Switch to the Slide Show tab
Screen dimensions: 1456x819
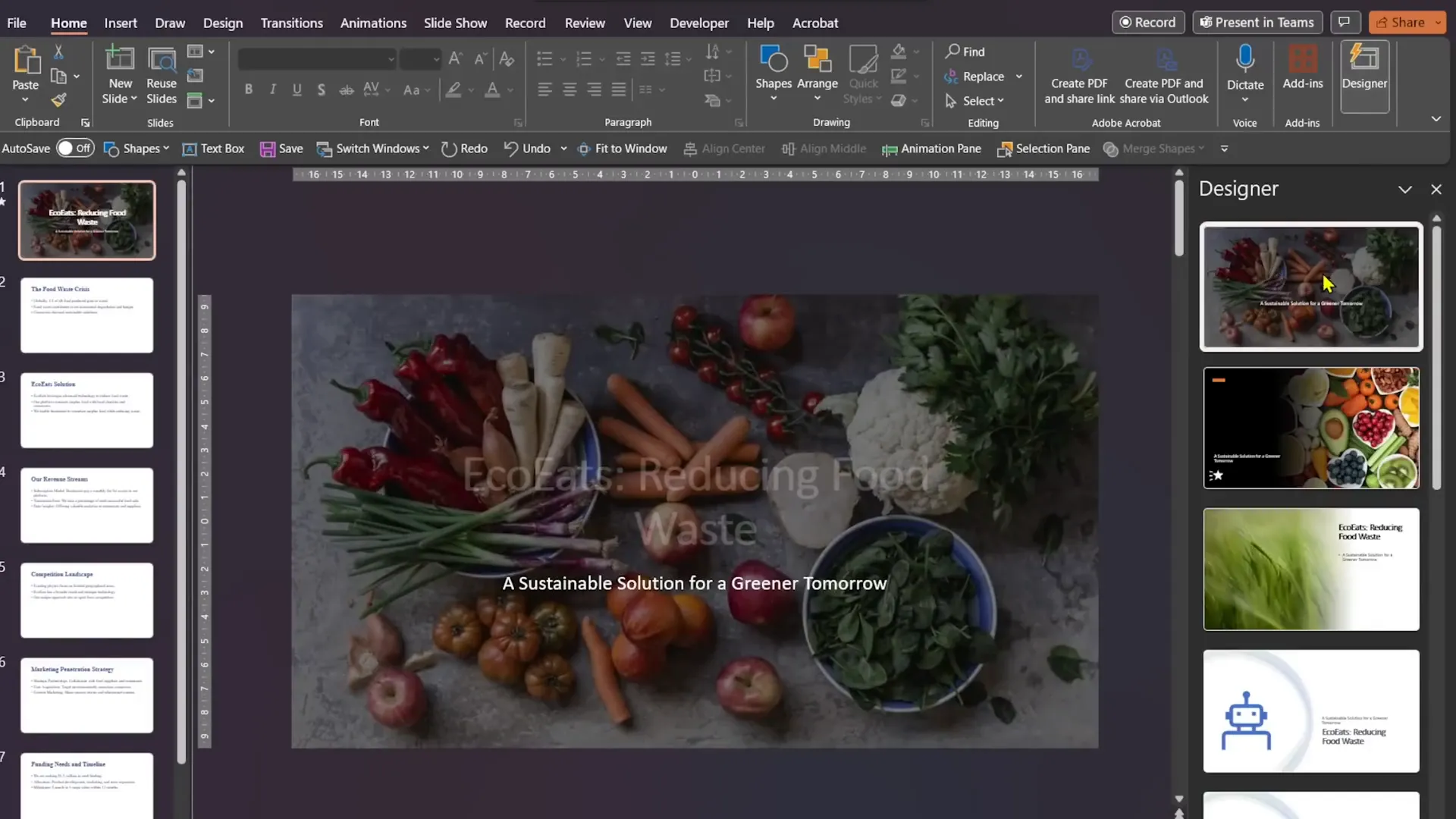[455, 23]
